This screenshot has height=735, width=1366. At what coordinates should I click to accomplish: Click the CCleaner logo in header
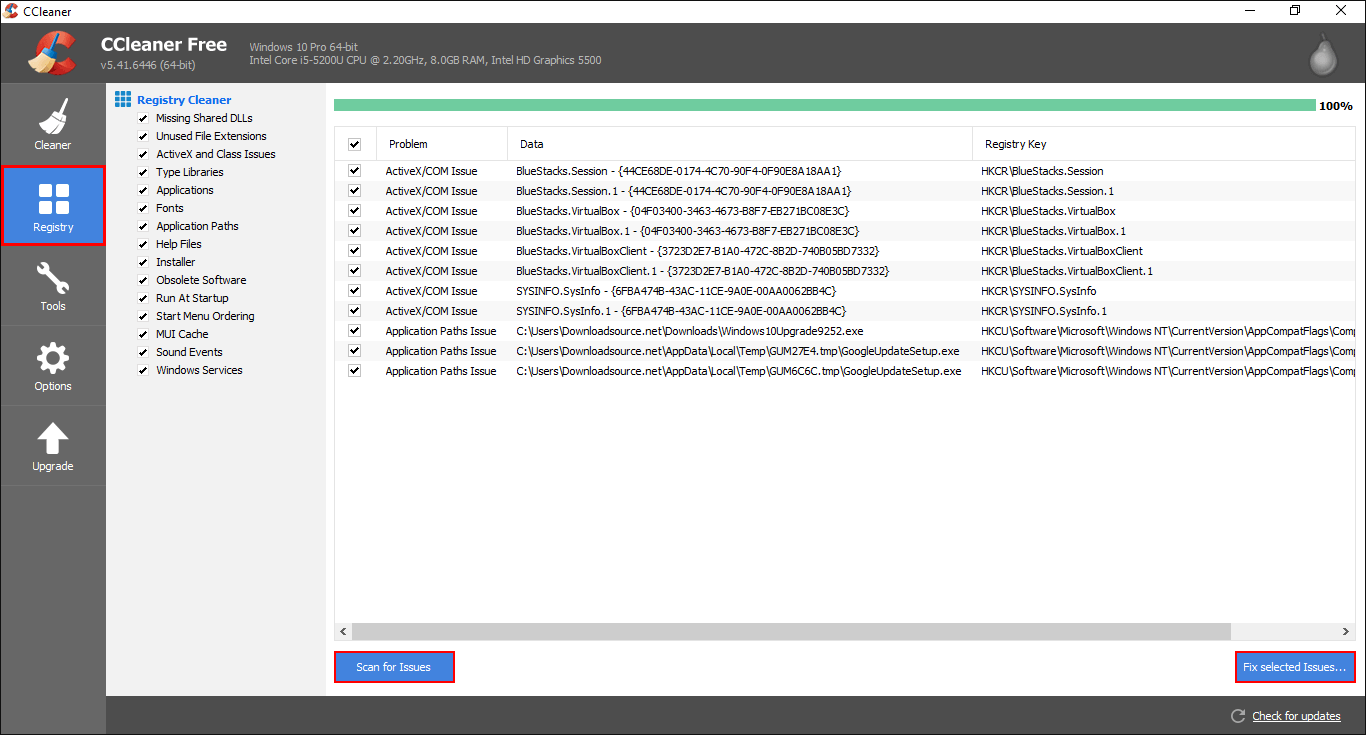(52, 53)
